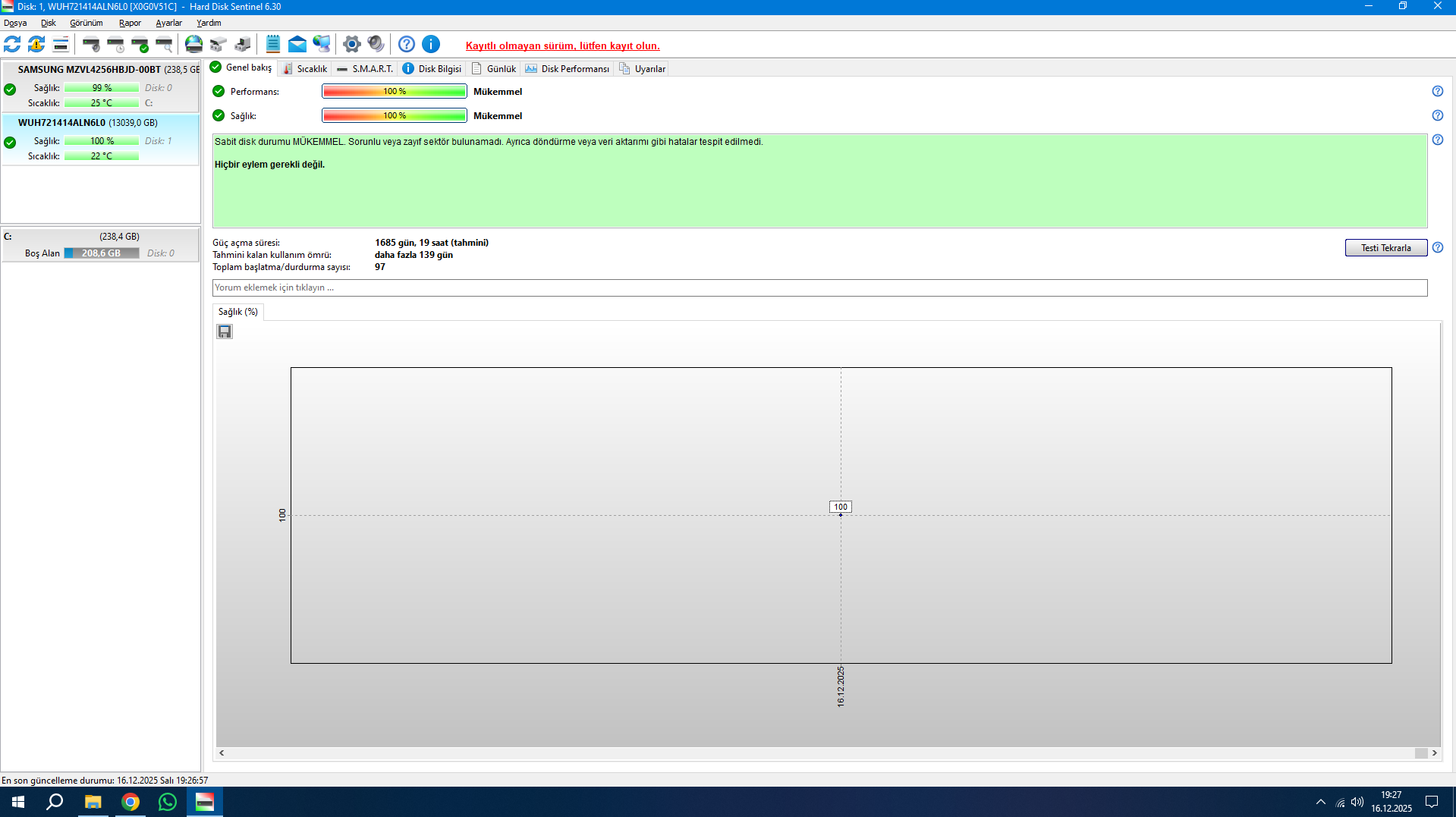Click the Performans 100 % progress bar

(x=395, y=91)
